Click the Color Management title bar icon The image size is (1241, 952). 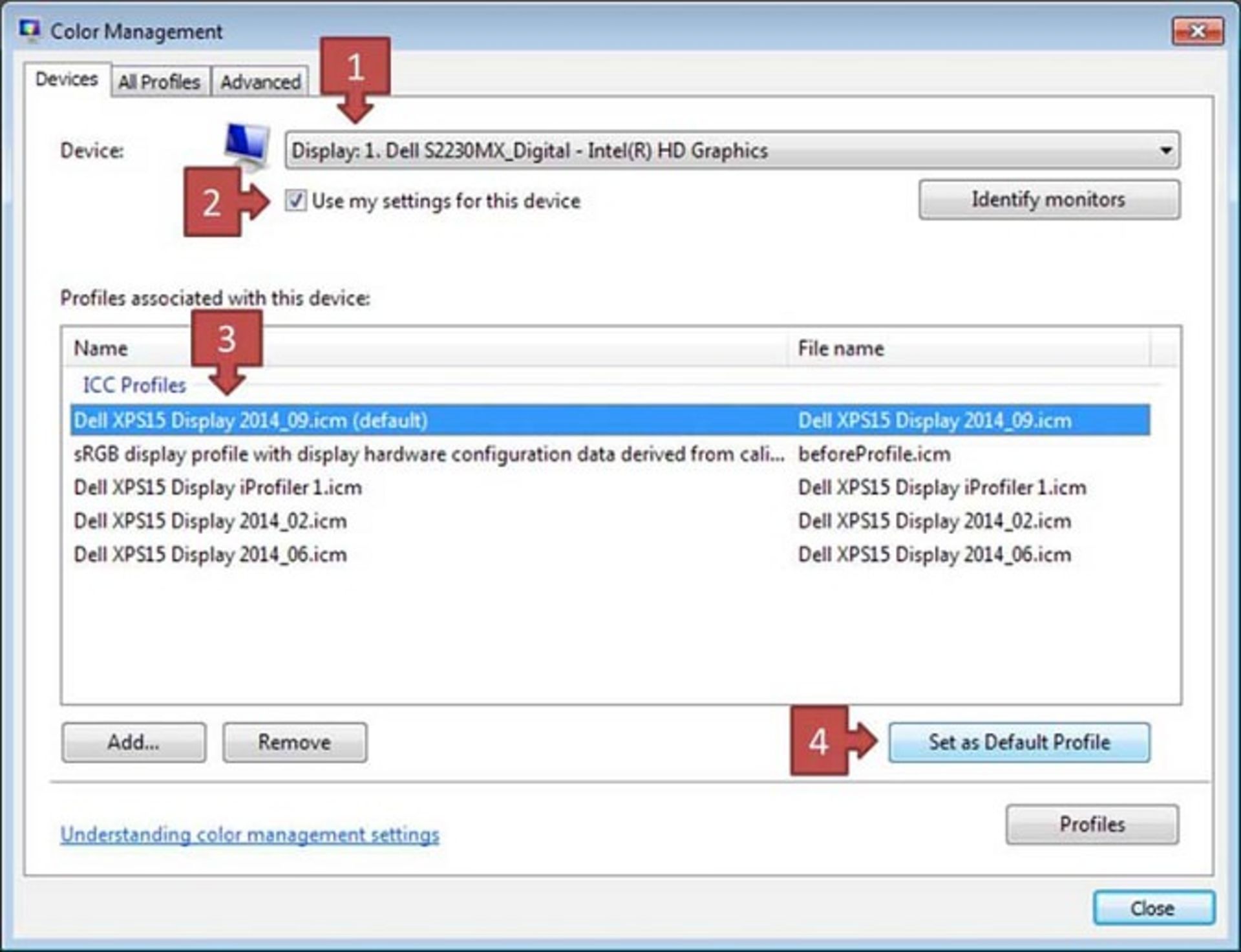click(30, 30)
